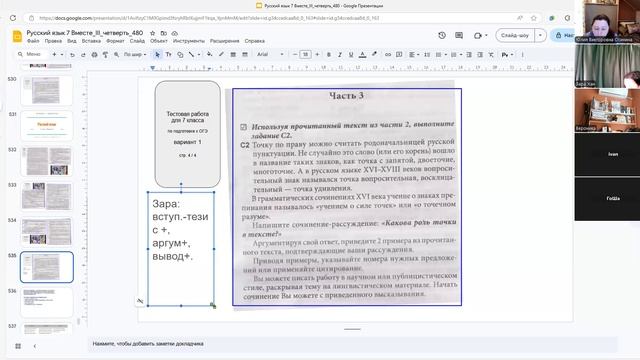Open the text alignment dropdown
Image resolution: width=640 pixels, height=360 pixels.
414,55
